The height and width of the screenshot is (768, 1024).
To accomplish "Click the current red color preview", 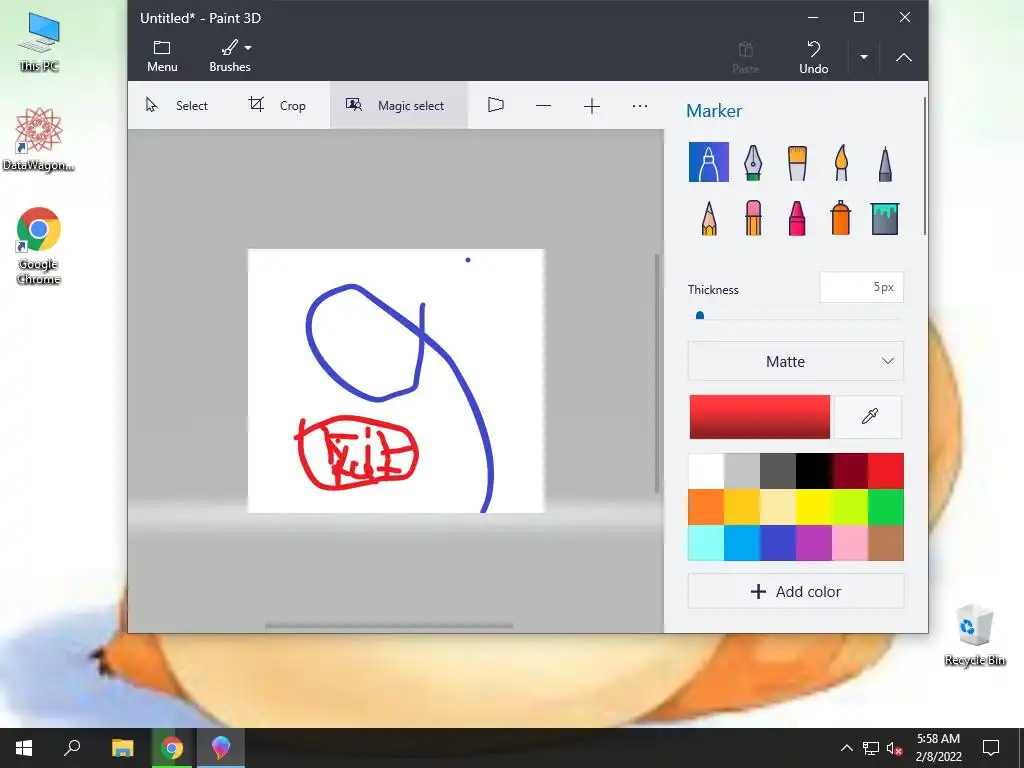I will [760, 416].
